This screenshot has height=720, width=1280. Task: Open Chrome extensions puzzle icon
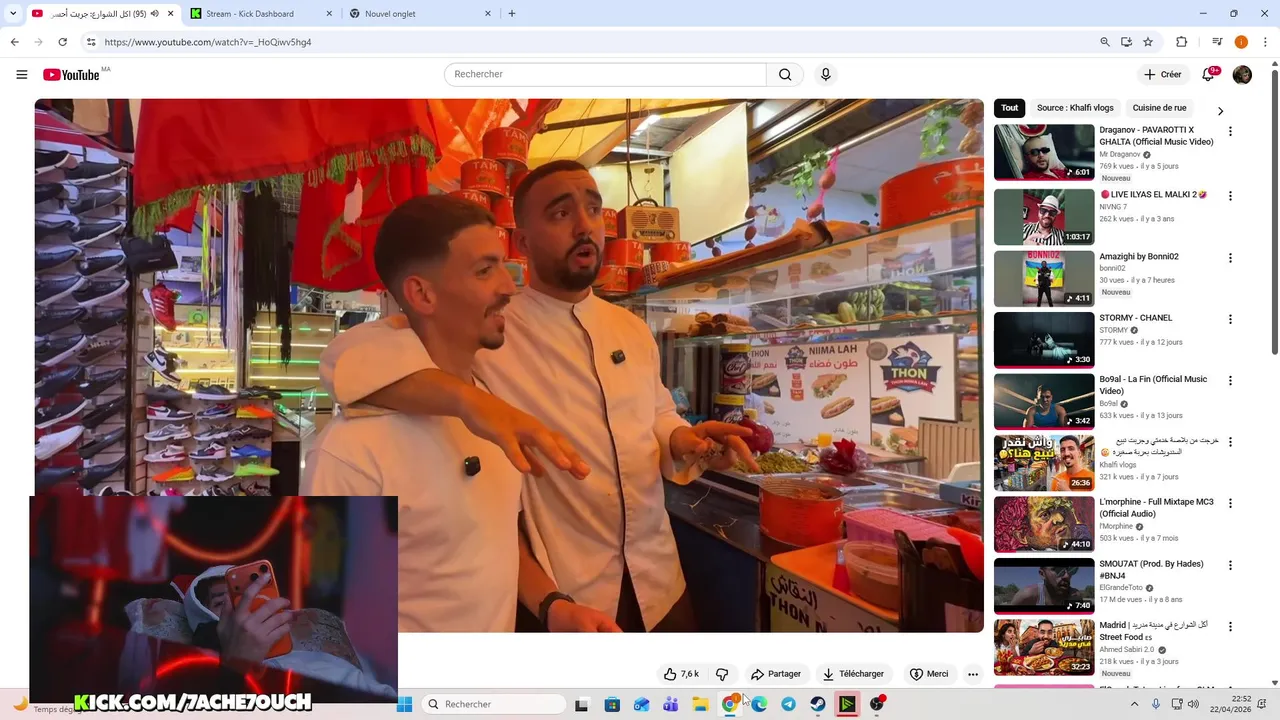[1182, 42]
